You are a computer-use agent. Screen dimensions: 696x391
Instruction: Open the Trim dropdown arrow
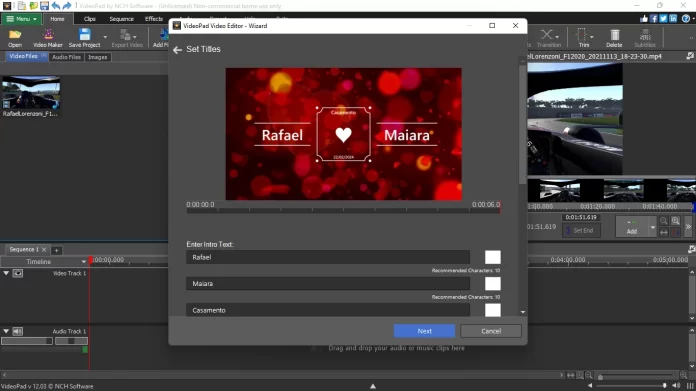[x=592, y=37]
